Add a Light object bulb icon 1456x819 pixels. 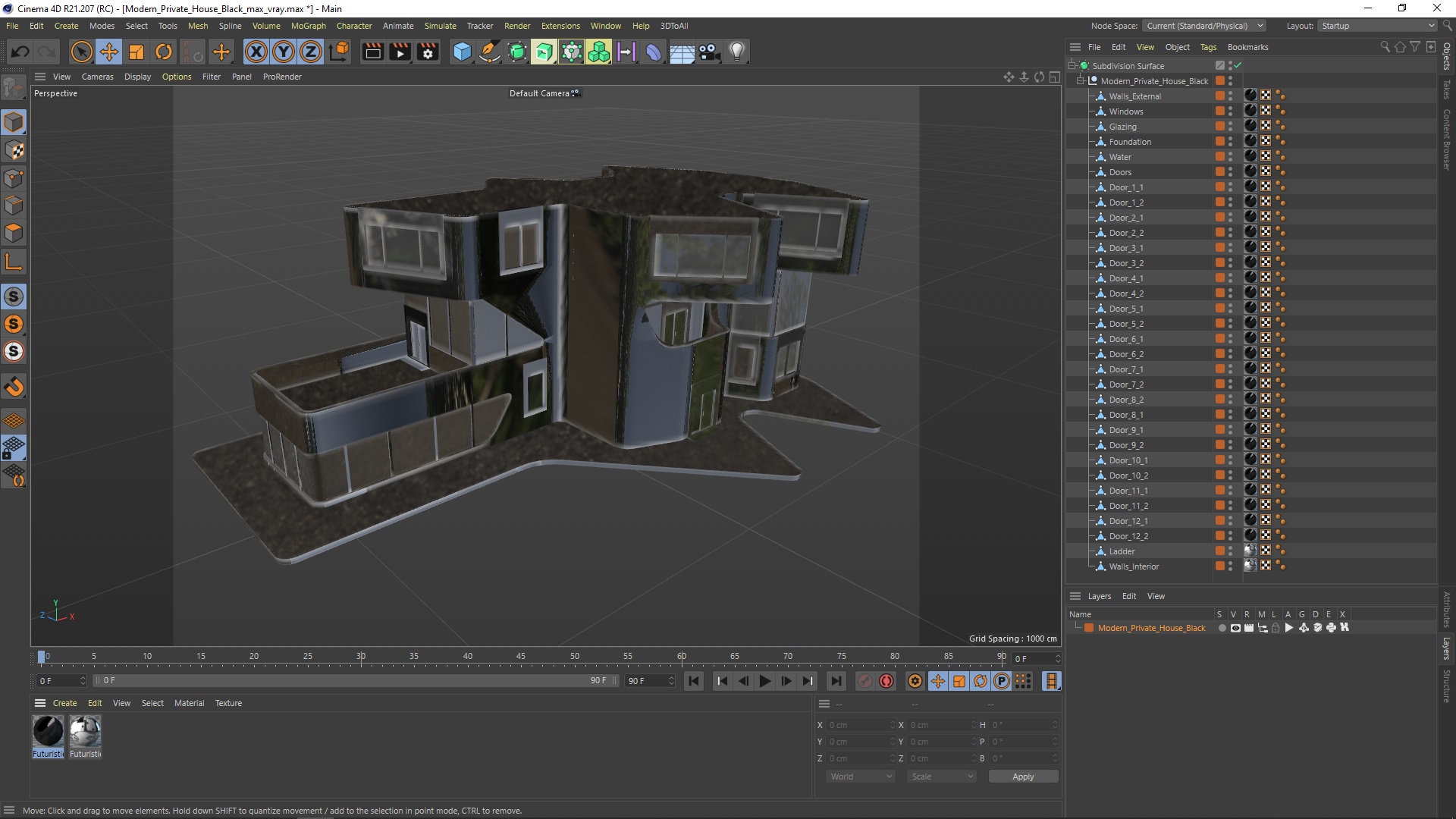point(737,52)
